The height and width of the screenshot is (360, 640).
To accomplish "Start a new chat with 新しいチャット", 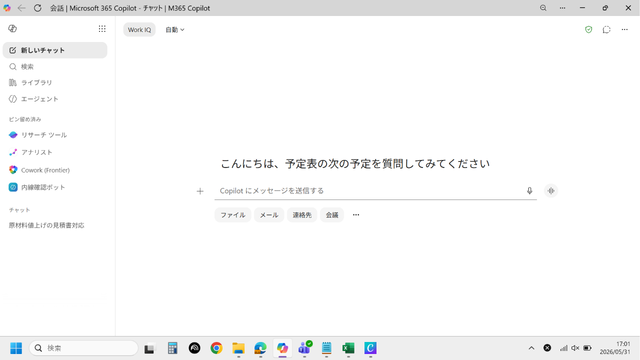I will pyautogui.click(x=55, y=50).
